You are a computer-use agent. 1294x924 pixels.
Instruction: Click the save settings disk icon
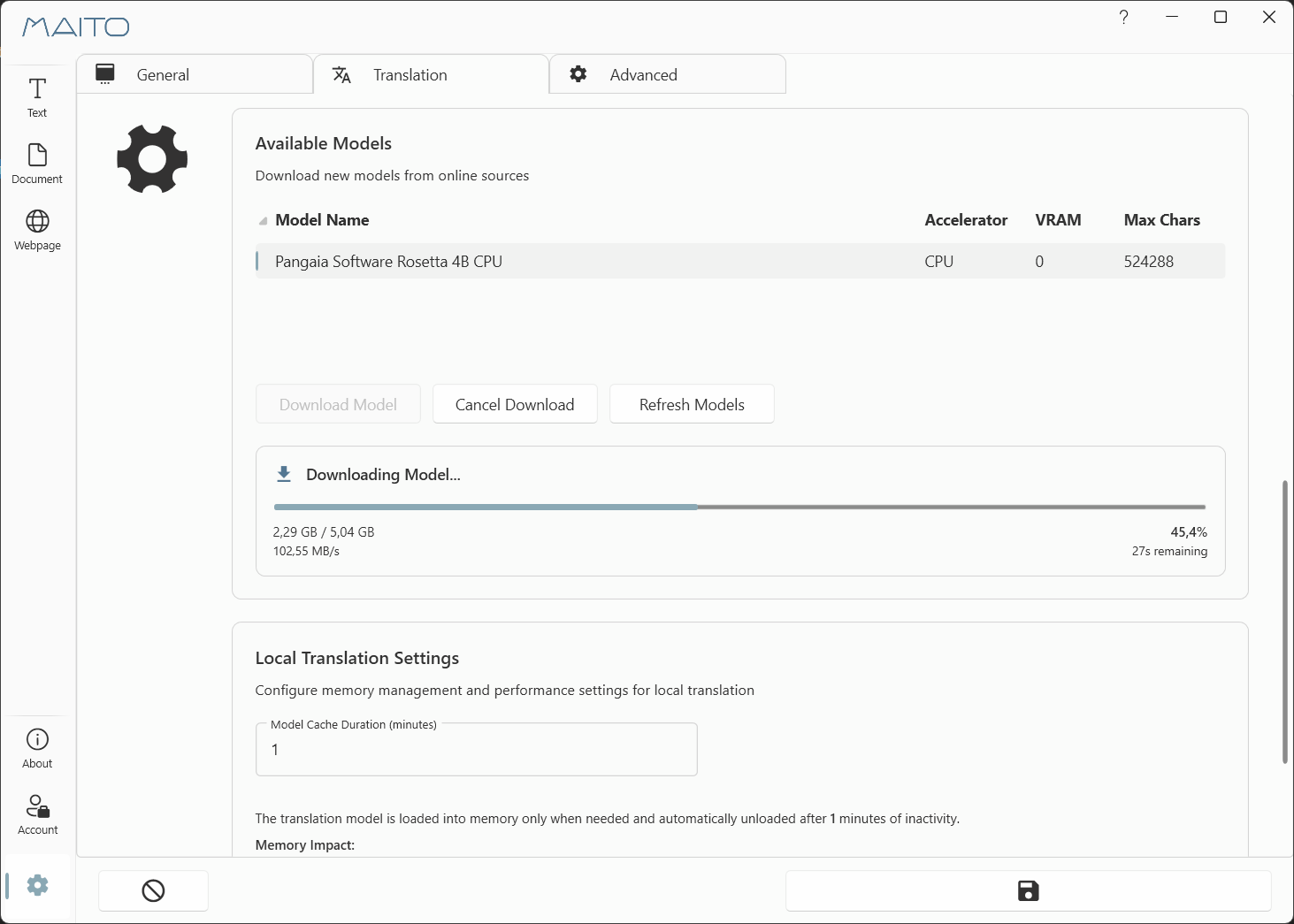tap(1028, 890)
